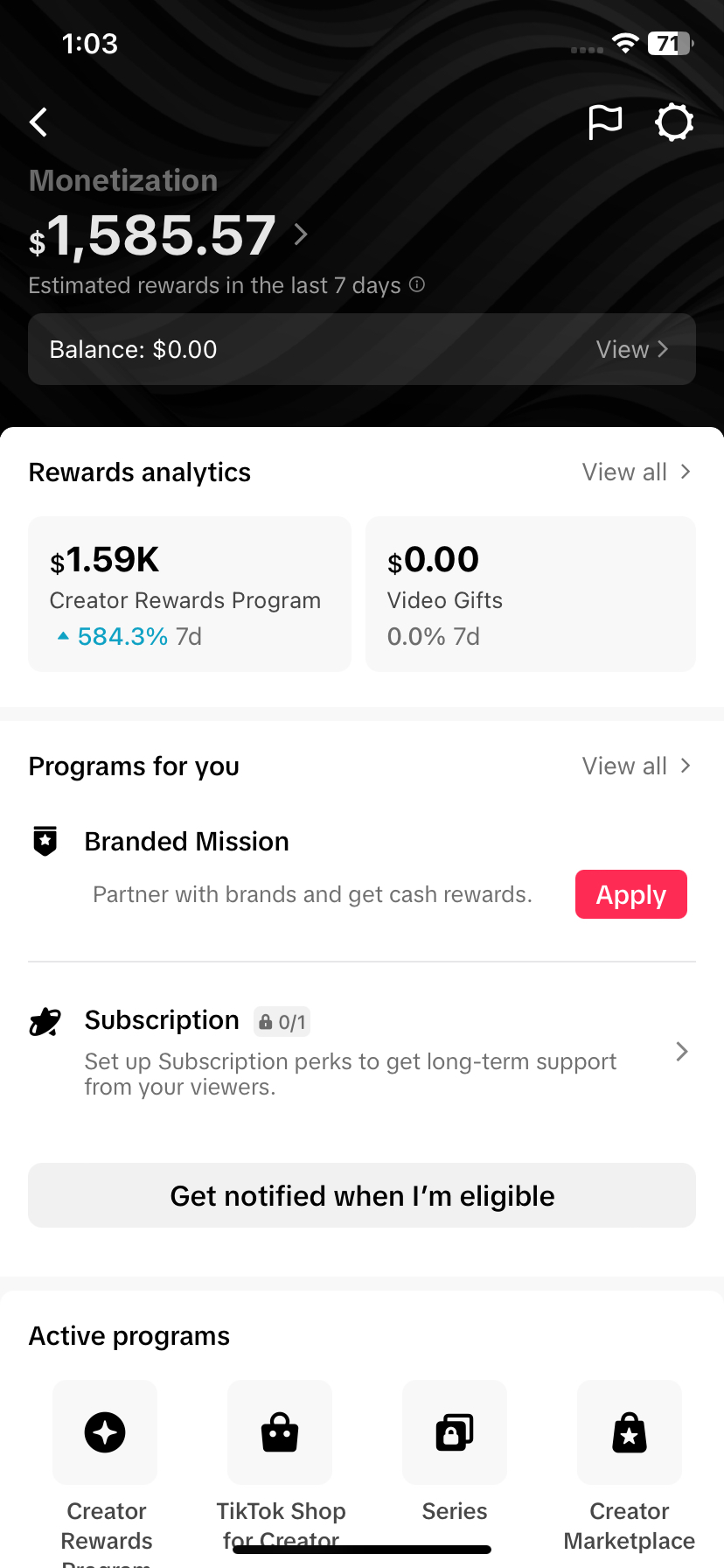
Task: Open monetization settings gear icon
Action: (x=674, y=122)
